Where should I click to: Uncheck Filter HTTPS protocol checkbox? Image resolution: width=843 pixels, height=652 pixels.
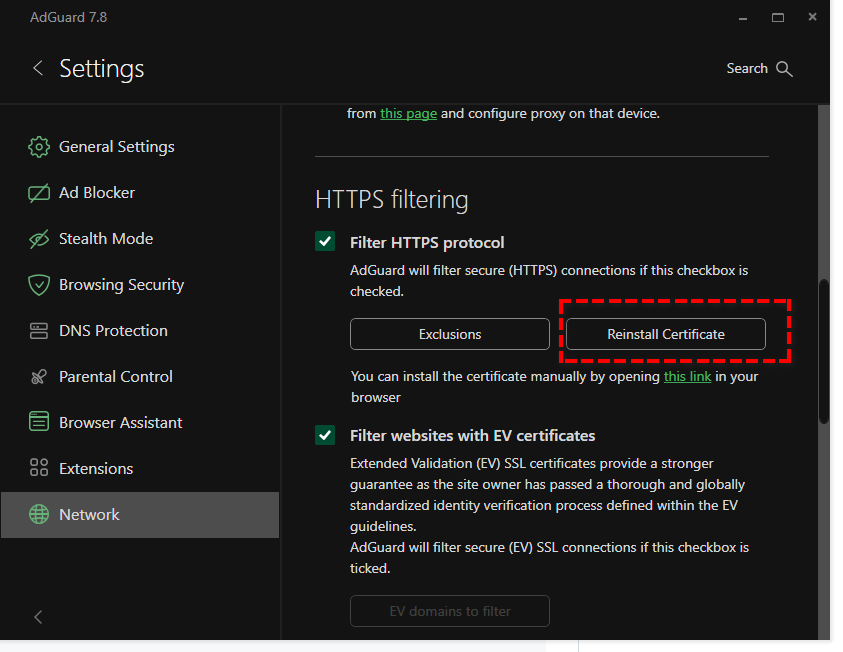(325, 241)
